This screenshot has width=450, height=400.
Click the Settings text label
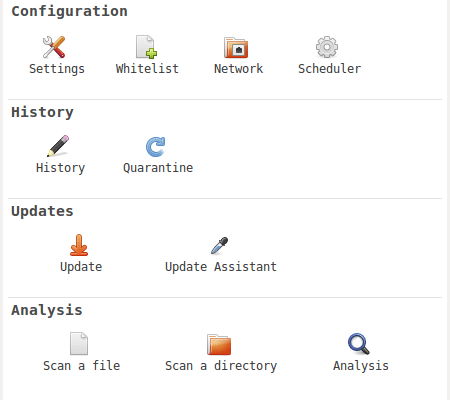click(57, 69)
